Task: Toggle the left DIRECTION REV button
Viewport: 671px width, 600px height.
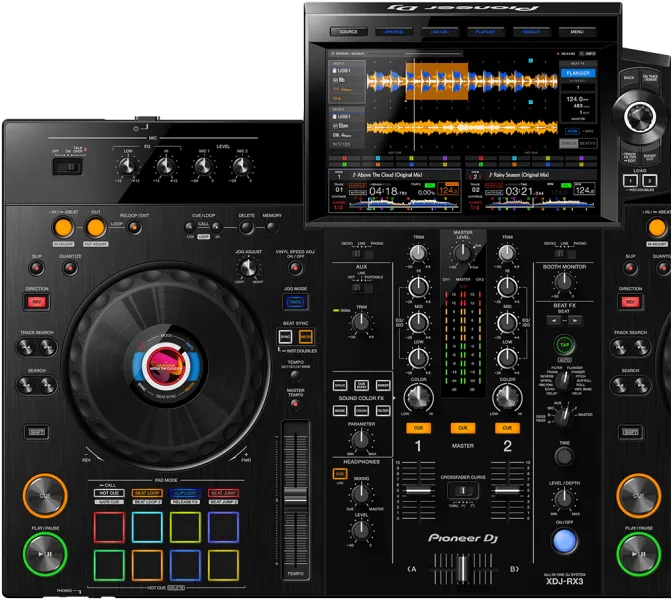Action: [37, 302]
